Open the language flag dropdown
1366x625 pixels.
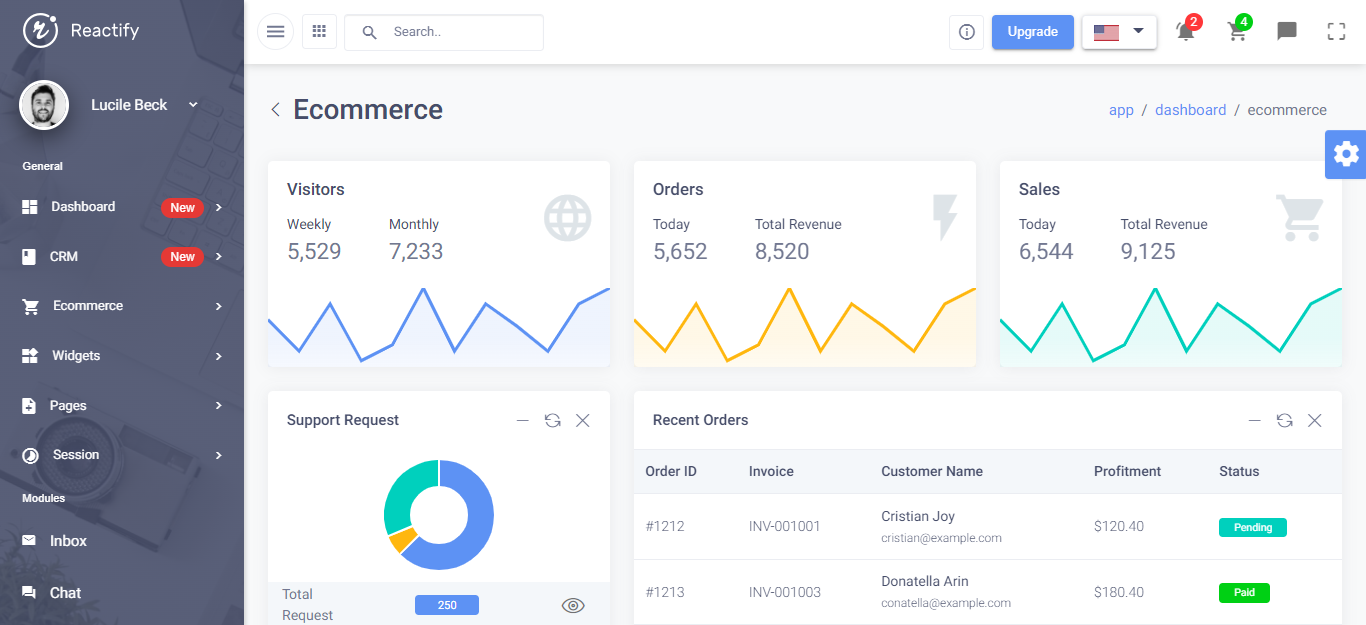click(1119, 32)
